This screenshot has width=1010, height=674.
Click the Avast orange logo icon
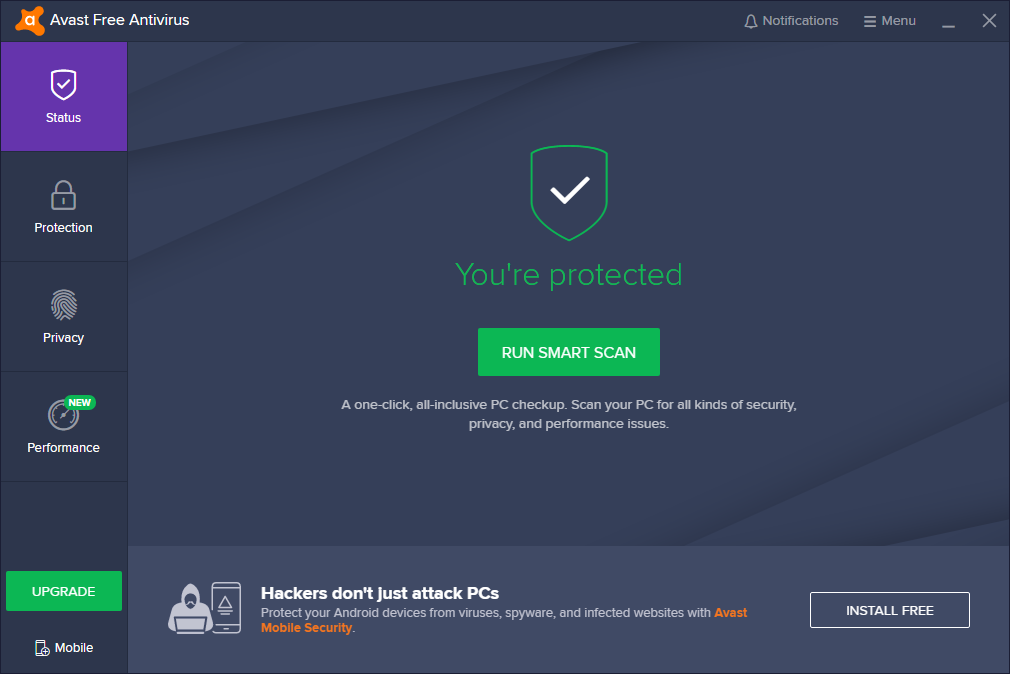[30, 21]
